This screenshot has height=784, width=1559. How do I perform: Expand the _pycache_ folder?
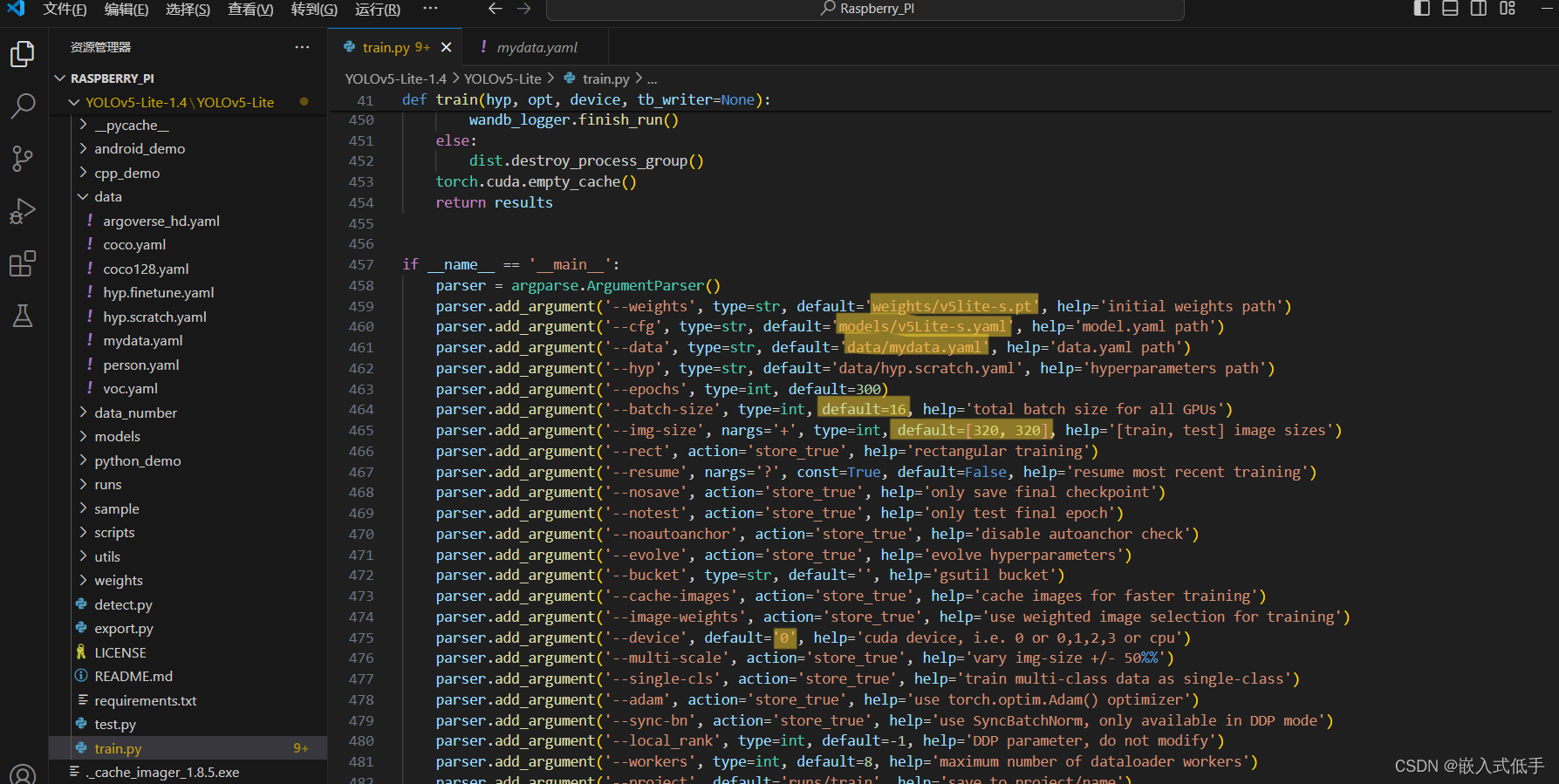(188, 126)
